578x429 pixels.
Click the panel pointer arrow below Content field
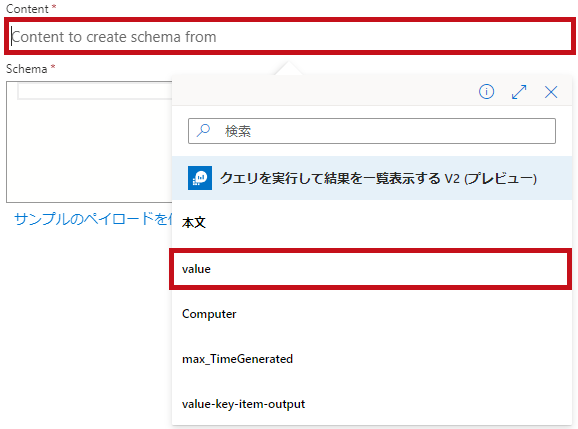tap(289, 69)
